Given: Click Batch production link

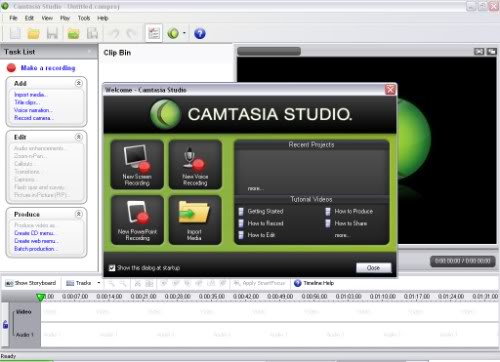Looking at the screenshot, I should point(36,249).
